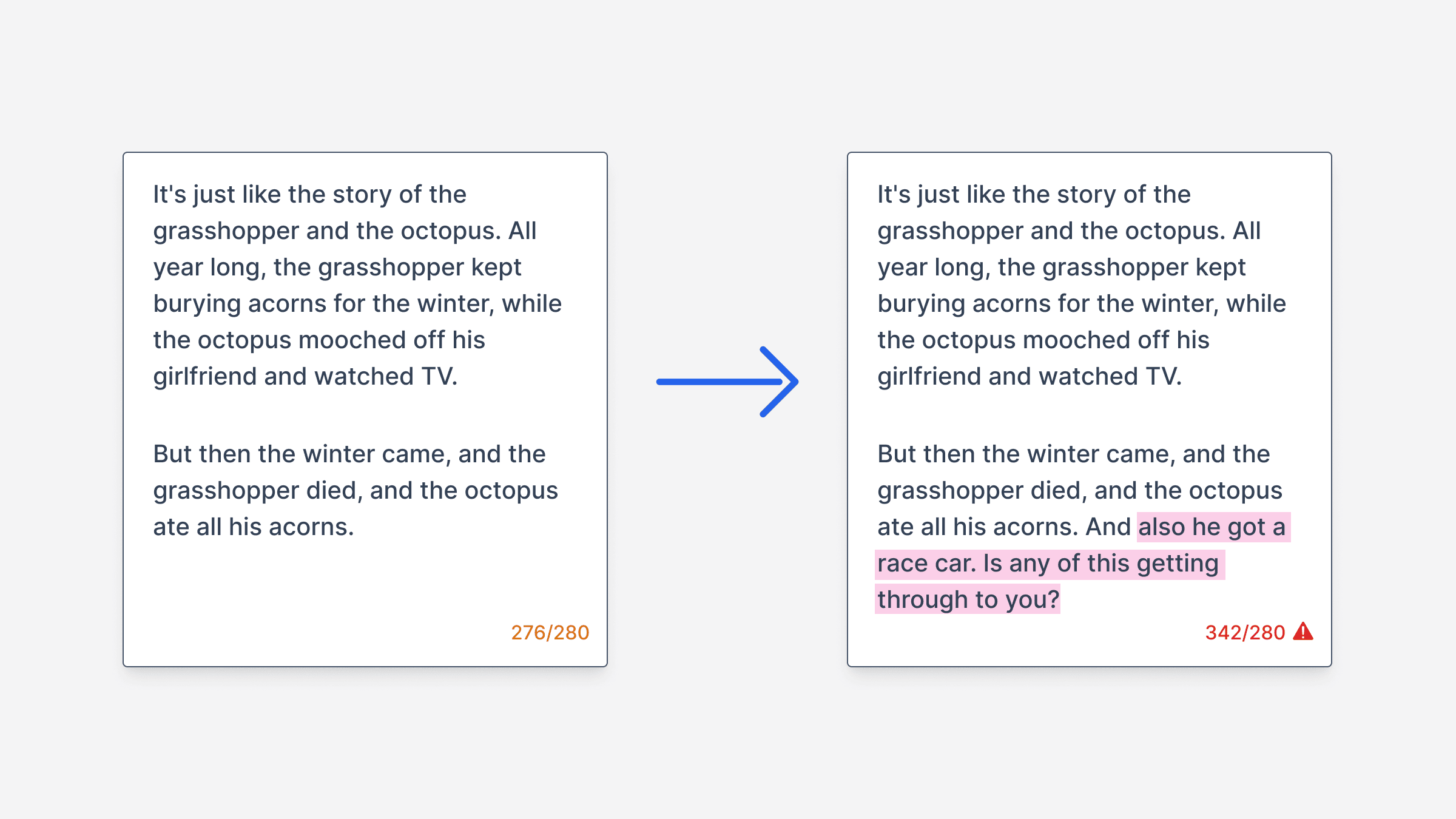The height and width of the screenshot is (819, 1456).
Task: Click inside the right text box
Action: coord(1090,413)
